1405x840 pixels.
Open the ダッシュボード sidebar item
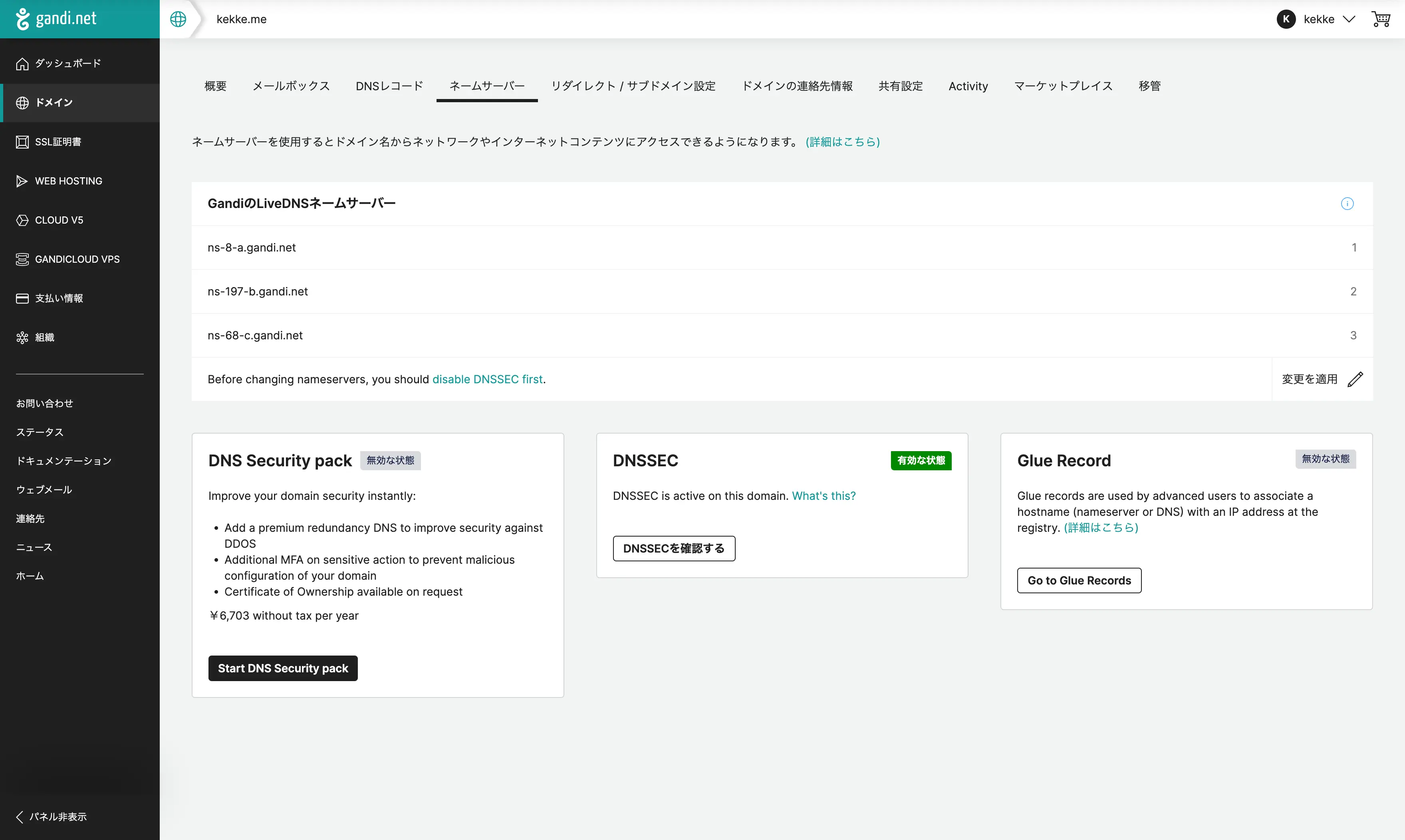[80, 63]
